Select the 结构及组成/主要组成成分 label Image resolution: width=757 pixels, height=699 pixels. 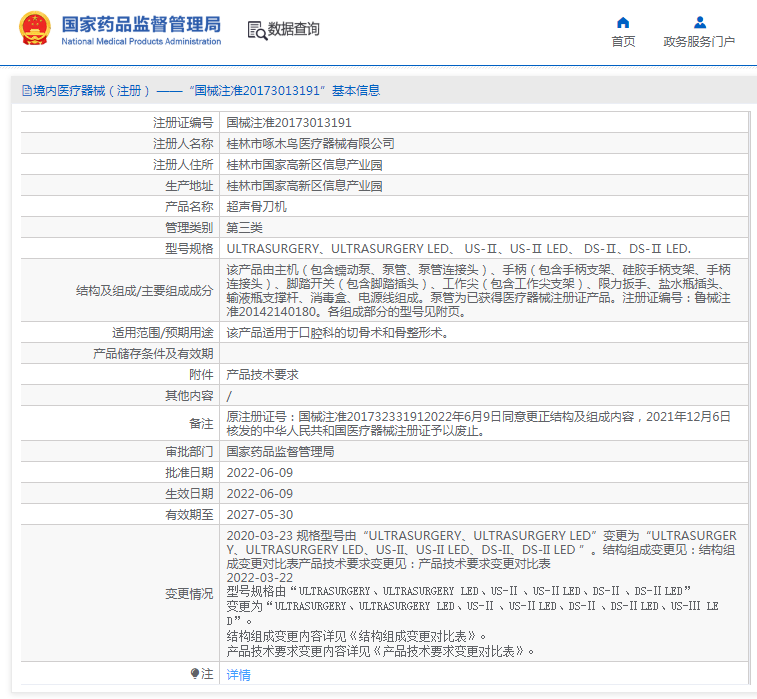pos(144,291)
